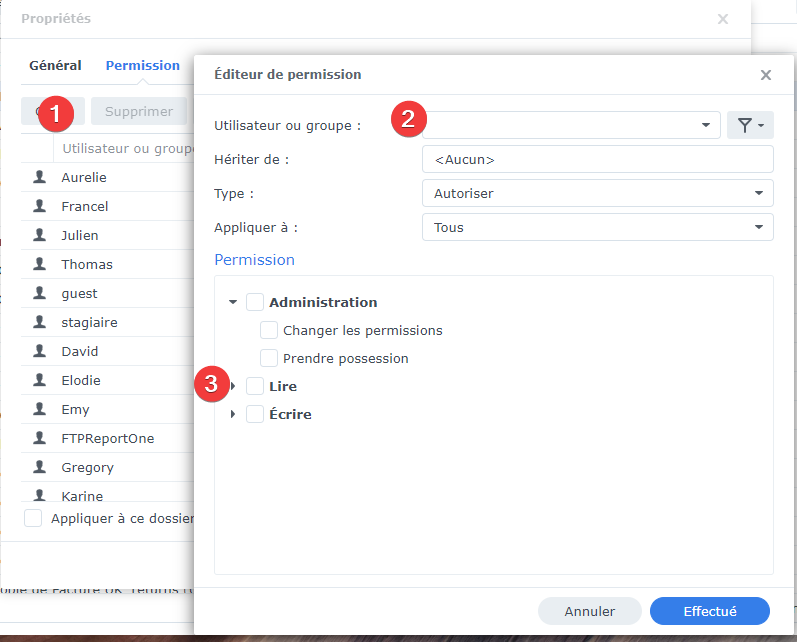Open the user filter icon dropdown
The width and height of the screenshot is (797, 642).
tap(750, 125)
